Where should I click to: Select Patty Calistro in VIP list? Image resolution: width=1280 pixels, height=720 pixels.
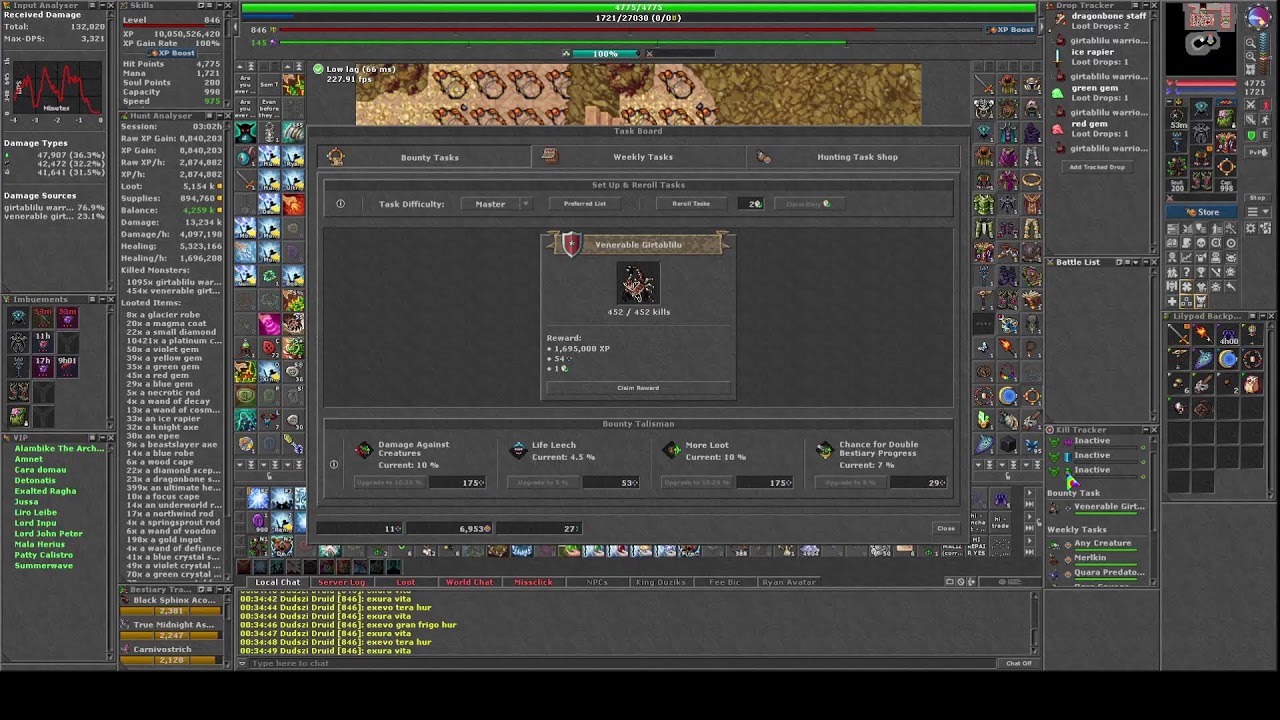coord(43,555)
